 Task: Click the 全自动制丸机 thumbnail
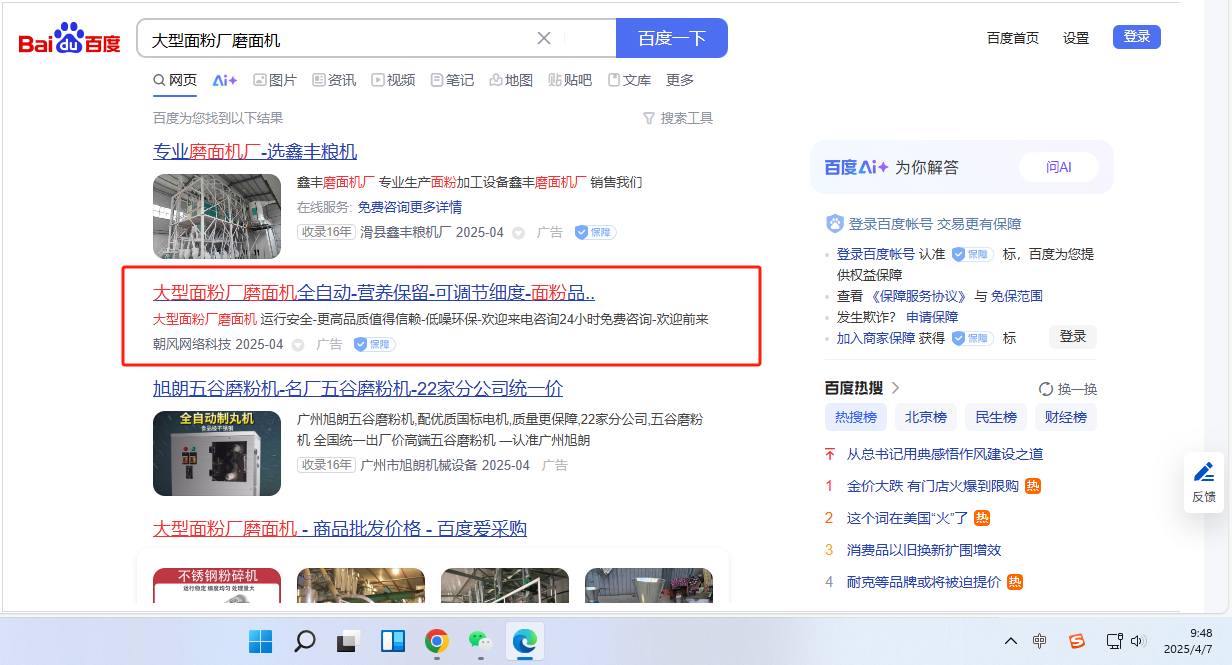(217, 453)
